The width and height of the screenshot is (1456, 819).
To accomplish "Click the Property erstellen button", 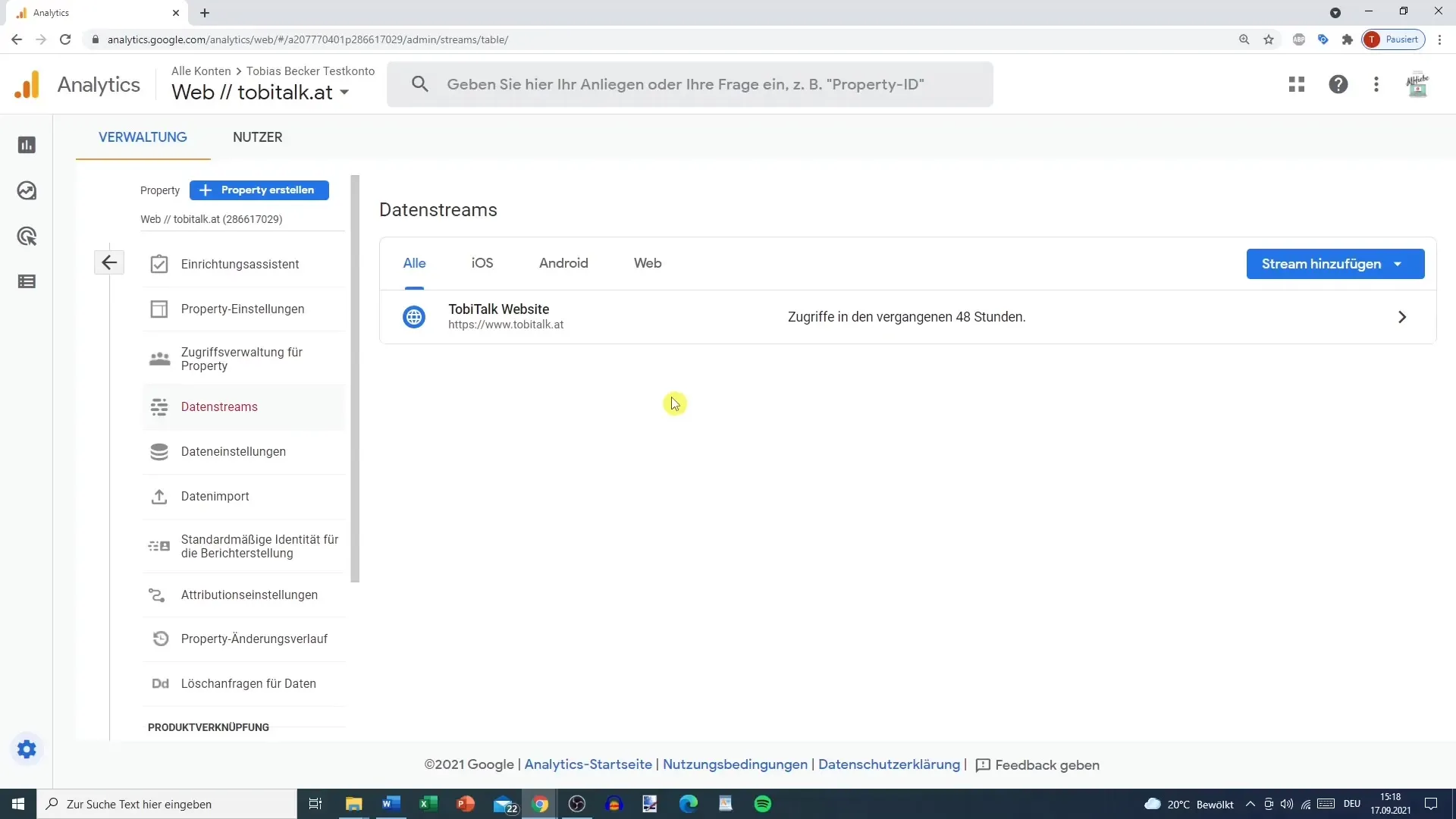I will 259,190.
